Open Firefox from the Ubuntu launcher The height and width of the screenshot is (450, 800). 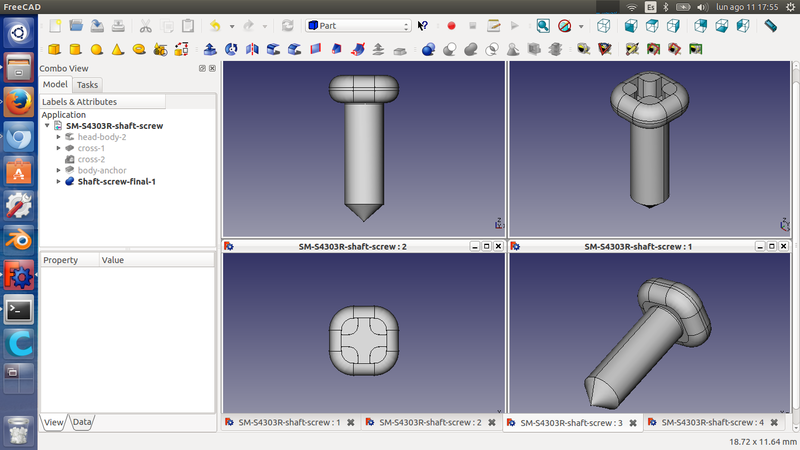point(19,103)
